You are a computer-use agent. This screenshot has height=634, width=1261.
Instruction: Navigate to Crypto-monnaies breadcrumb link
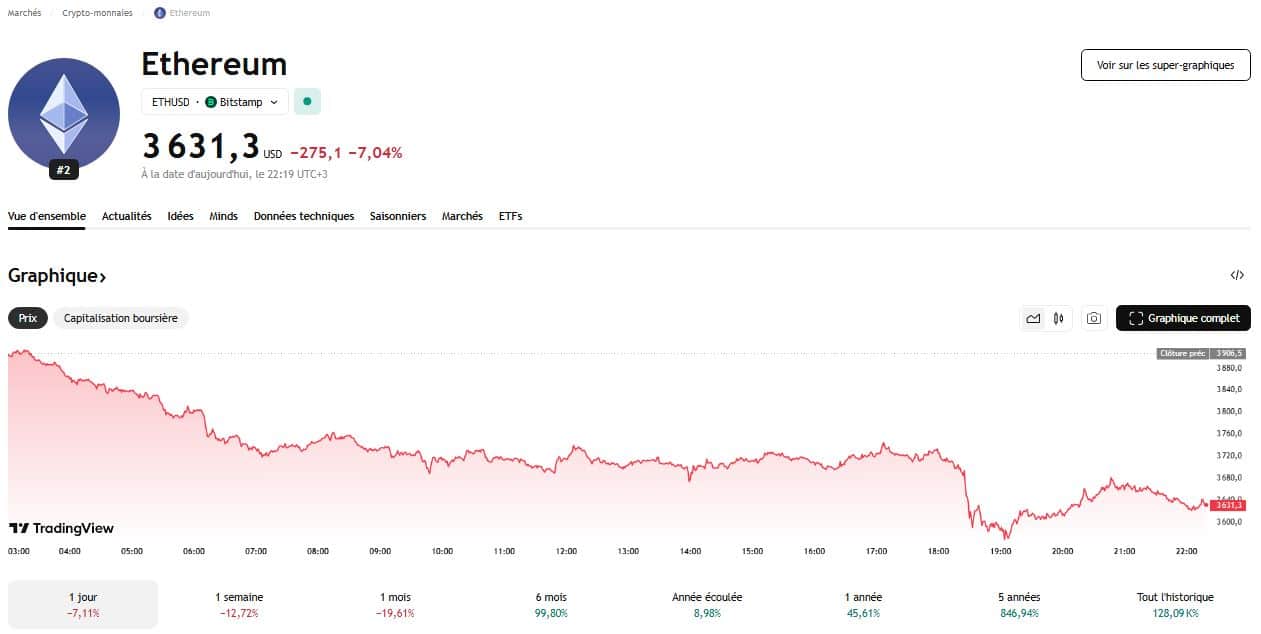[97, 13]
